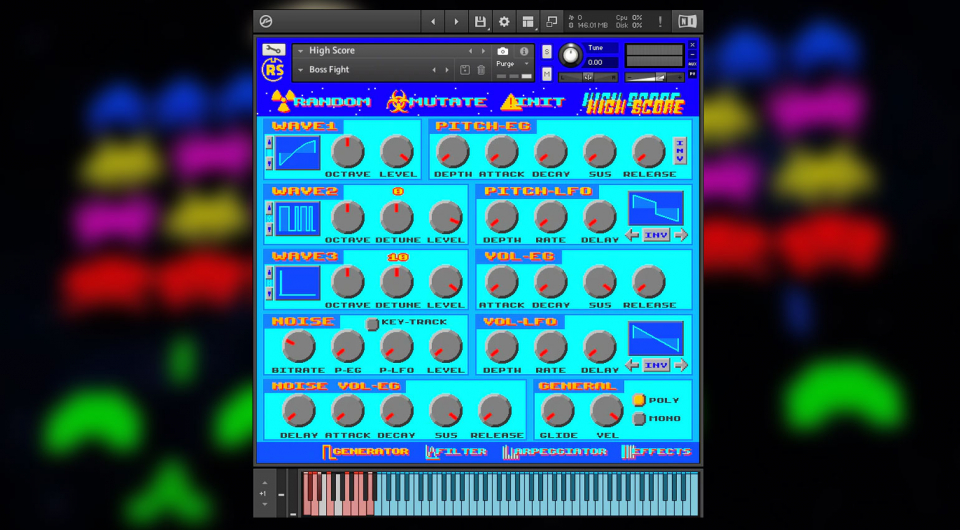This screenshot has height=530, width=960.
Task: Expand the Boss Fight preset dropdown
Action: 301,70
